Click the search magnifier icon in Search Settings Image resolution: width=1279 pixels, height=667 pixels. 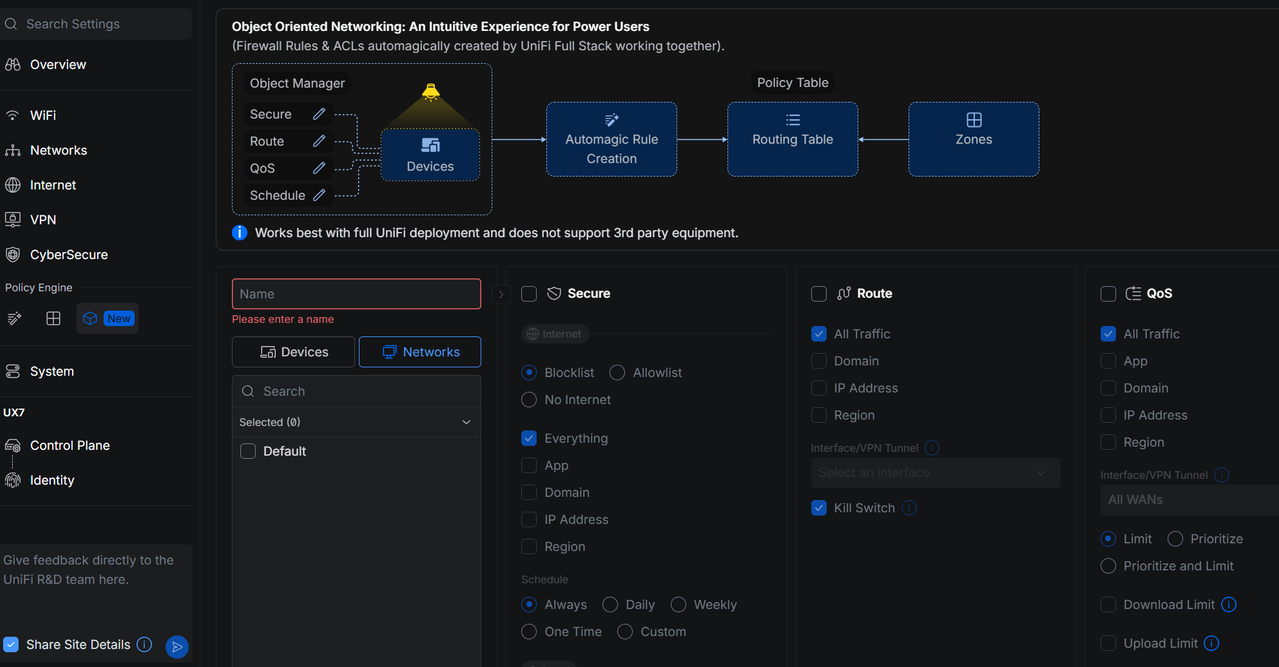tap(12, 23)
